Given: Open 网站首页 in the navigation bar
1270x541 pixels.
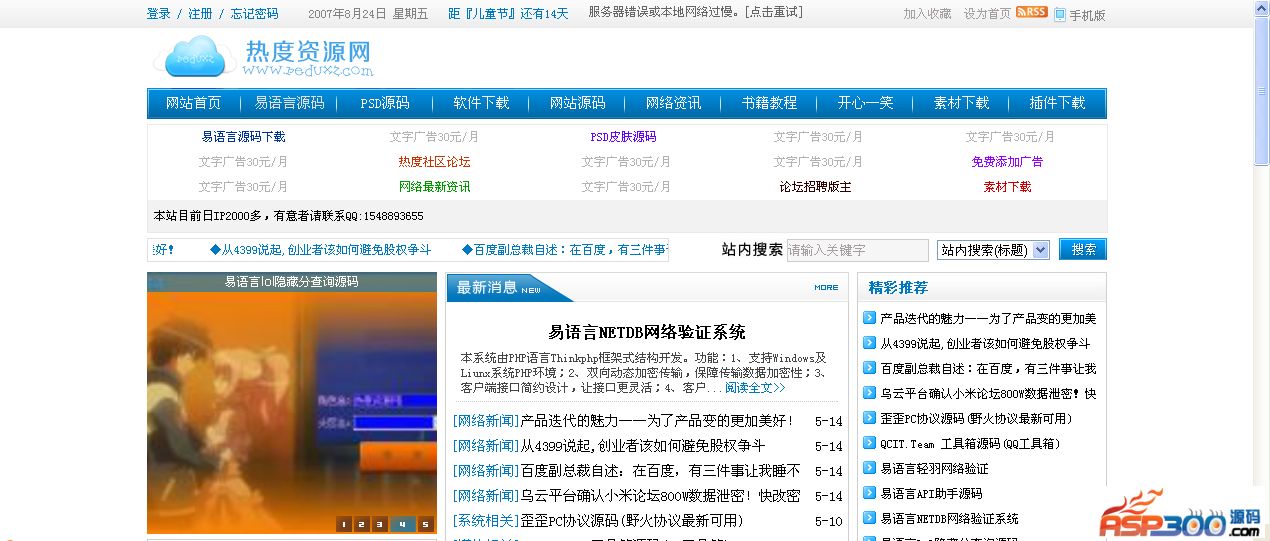Looking at the screenshot, I should click(x=193, y=103).
